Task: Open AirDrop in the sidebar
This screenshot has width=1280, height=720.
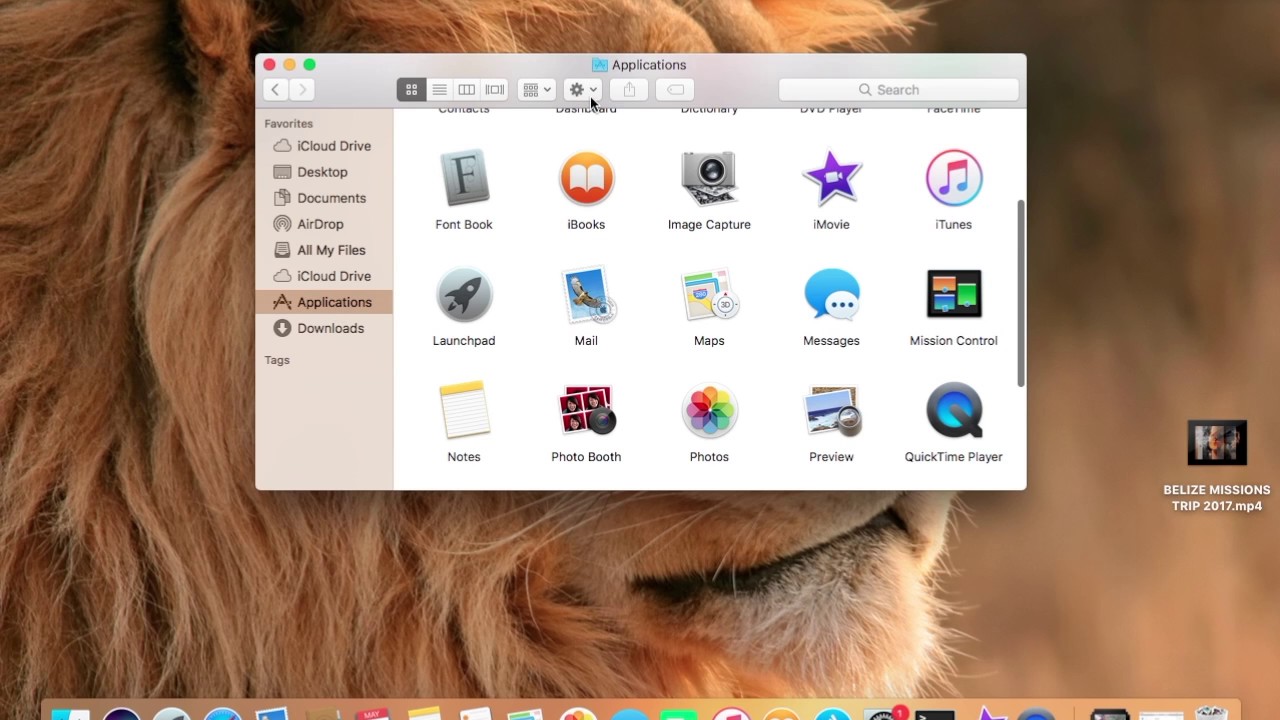Action: tap(324, 224)
